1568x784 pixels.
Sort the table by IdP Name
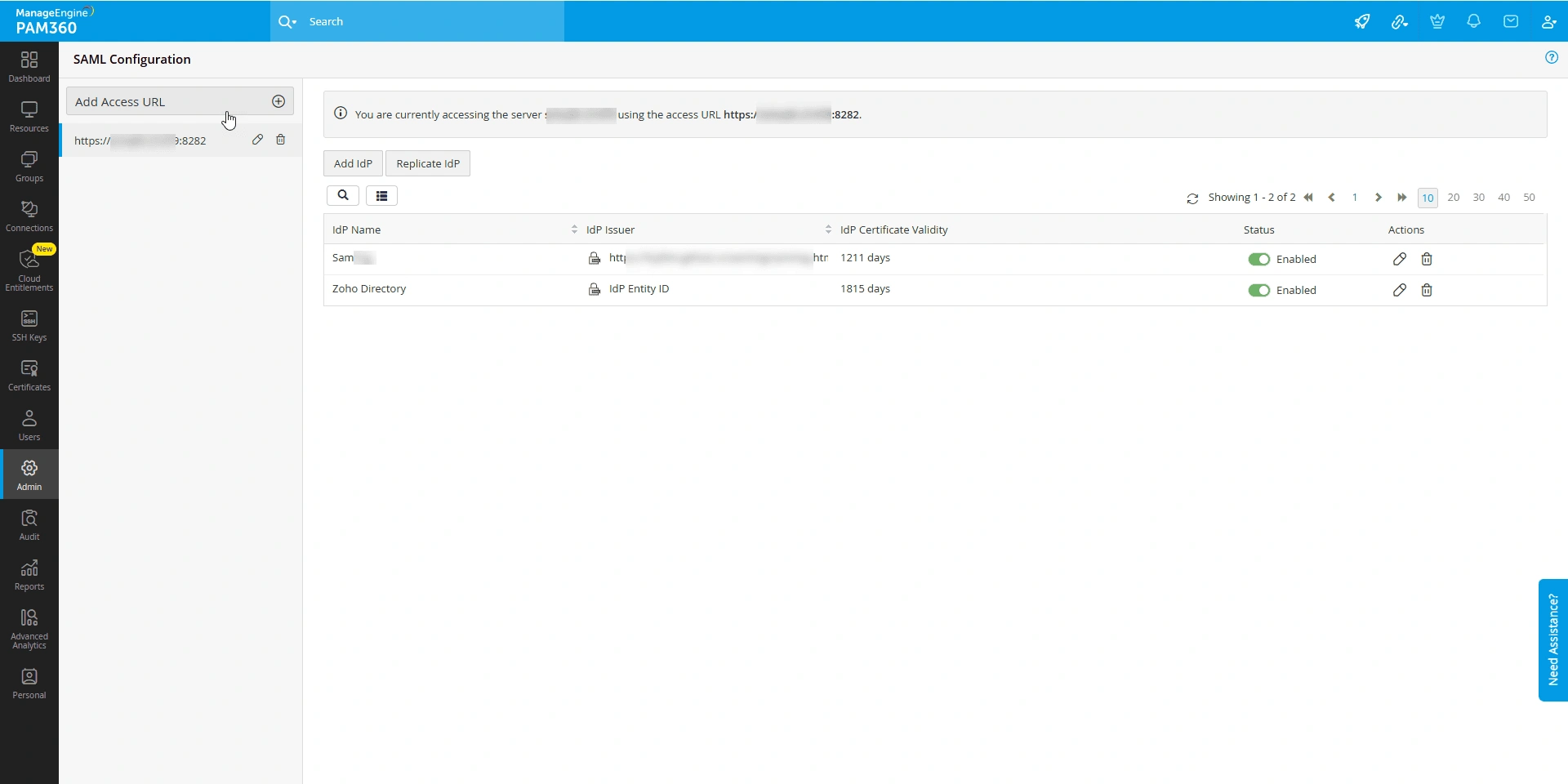pyautogui.click(x=573, y=229)
